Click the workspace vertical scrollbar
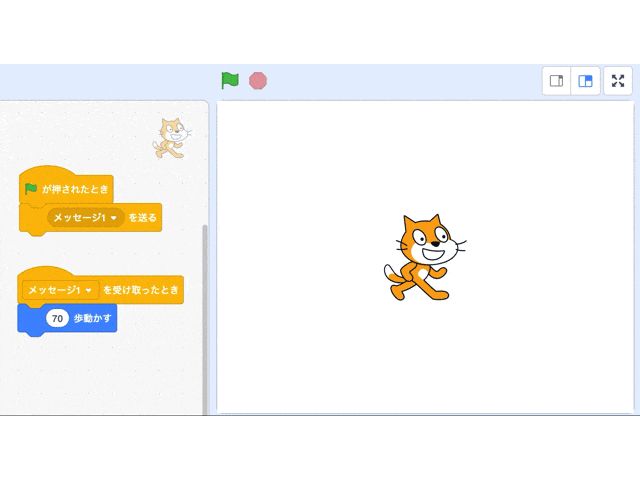The width and height of the screenshot is (640, 480). (x=205, y=320)
